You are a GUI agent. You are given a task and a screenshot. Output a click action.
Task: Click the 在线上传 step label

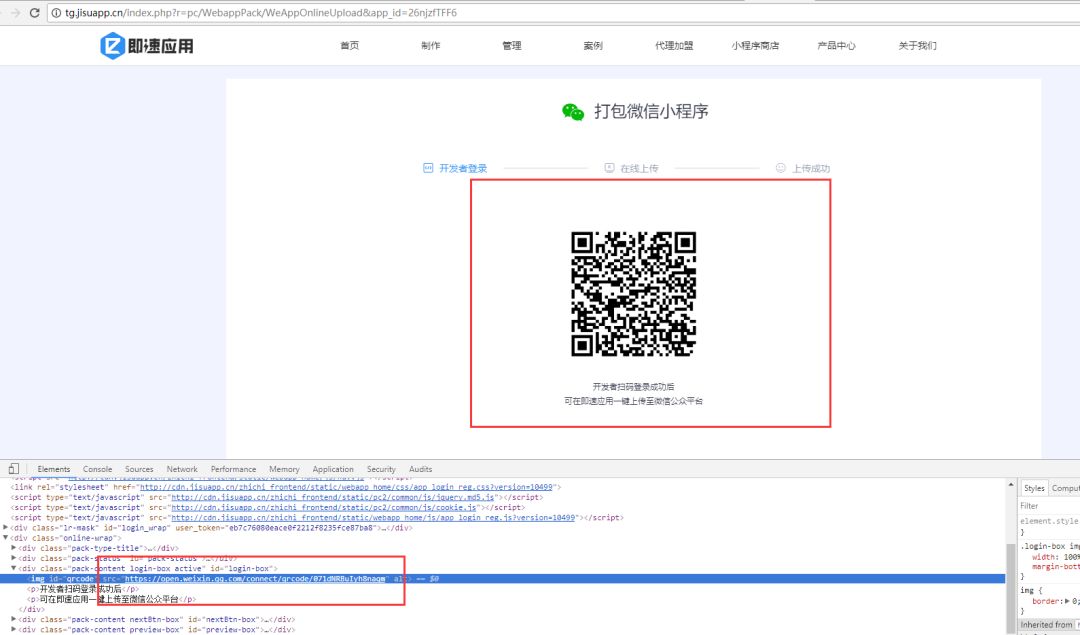(x=639, y=168)
